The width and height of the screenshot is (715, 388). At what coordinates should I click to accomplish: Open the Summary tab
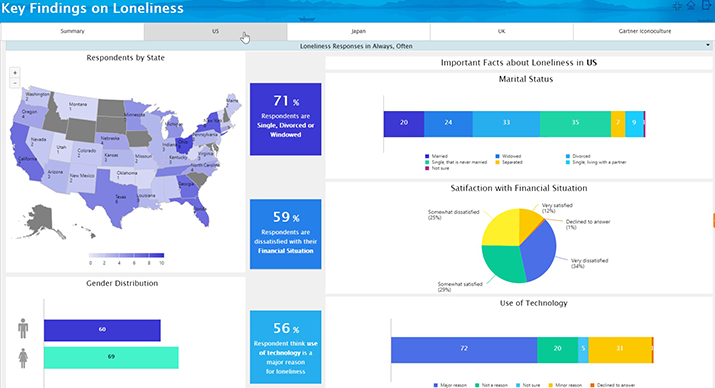point(73,31)
